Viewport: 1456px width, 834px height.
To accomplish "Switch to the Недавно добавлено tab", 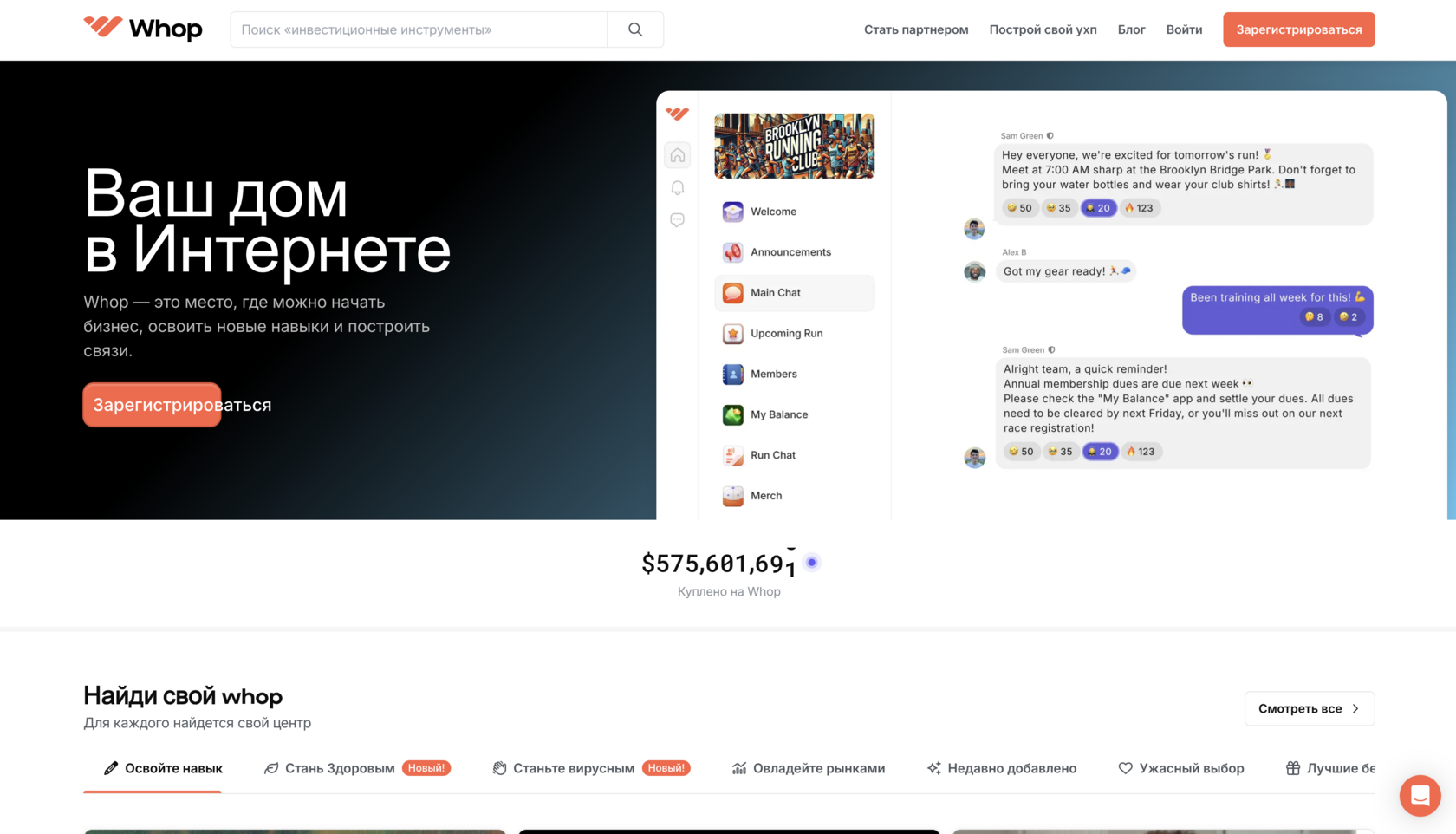I will pos(1001,768).
